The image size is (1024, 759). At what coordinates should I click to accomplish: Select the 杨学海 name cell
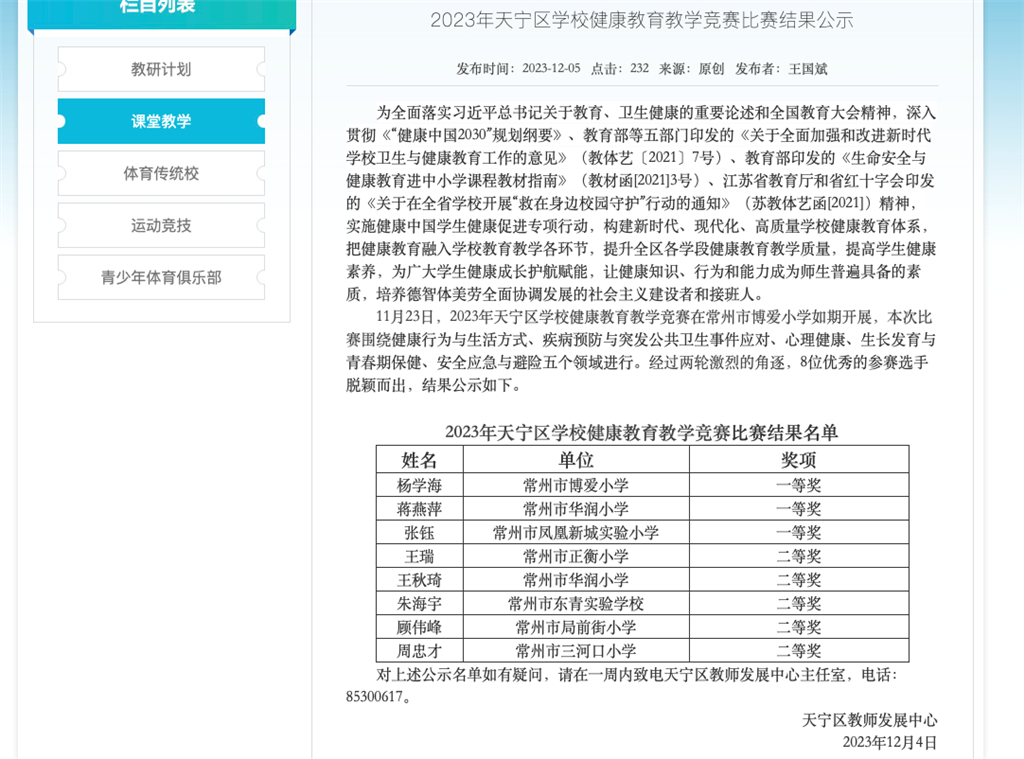[419, 485]
